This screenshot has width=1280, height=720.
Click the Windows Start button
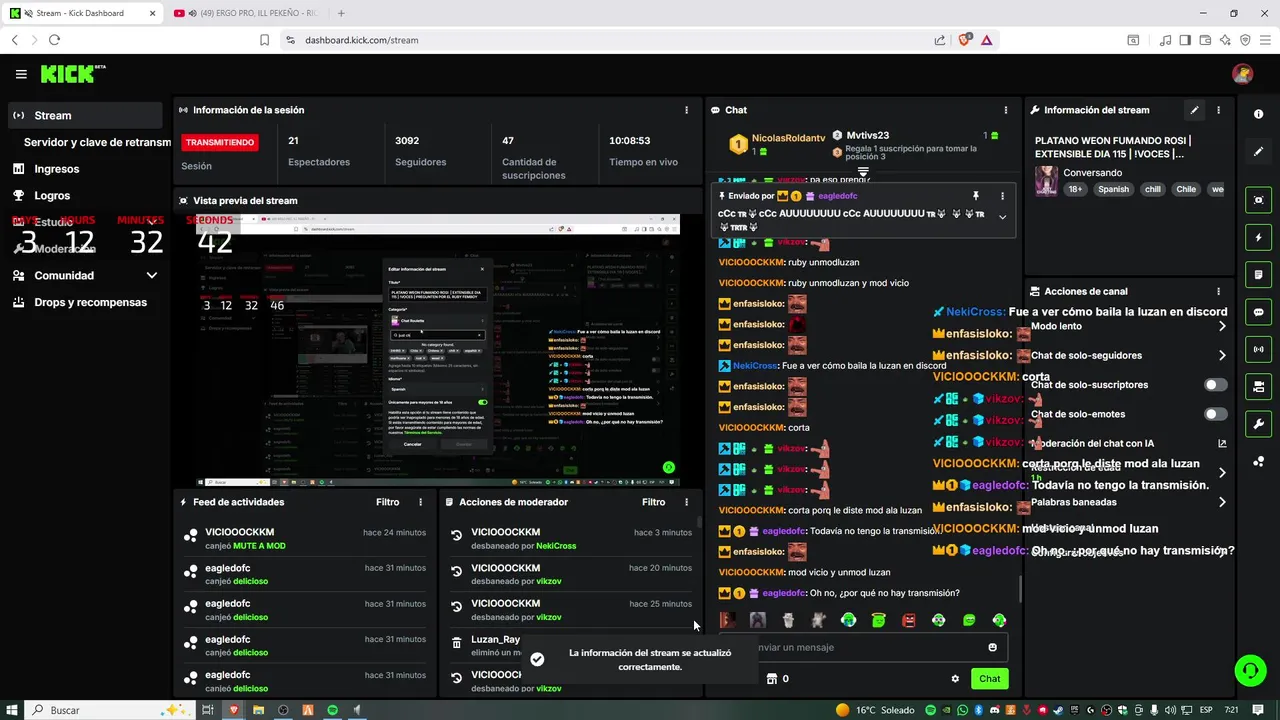[x=13, y=710]
